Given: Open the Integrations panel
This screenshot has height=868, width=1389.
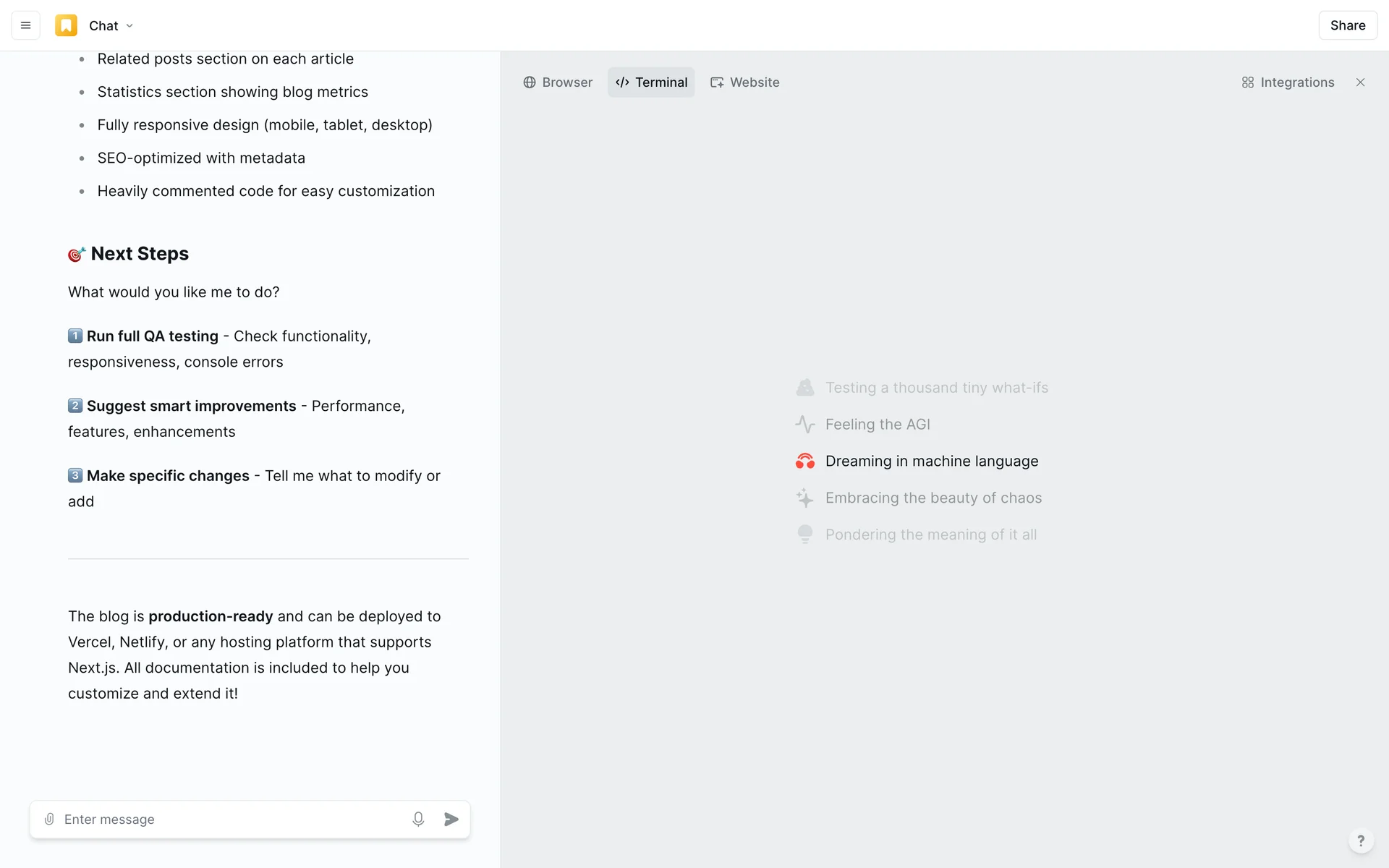Looking at the screenshot, I should click(1288, 82).
